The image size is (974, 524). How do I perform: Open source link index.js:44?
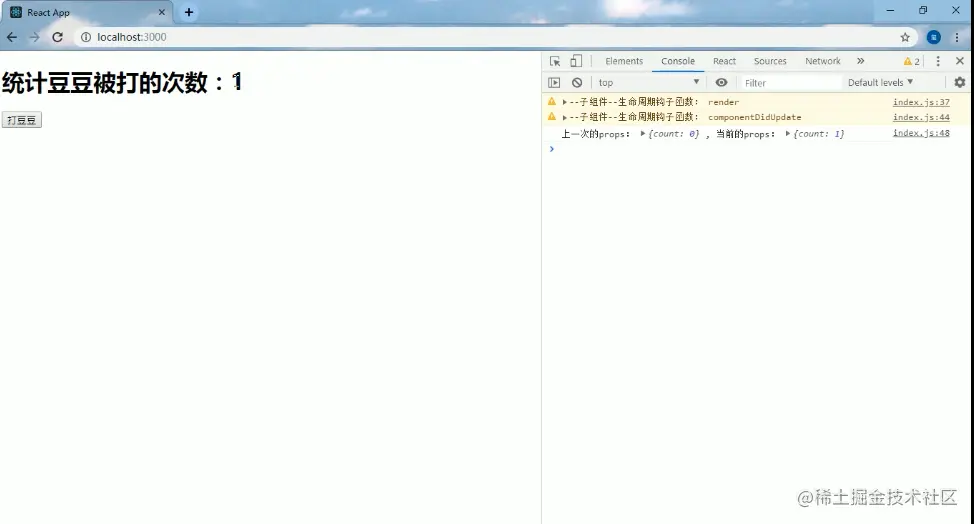coord(921,117)
